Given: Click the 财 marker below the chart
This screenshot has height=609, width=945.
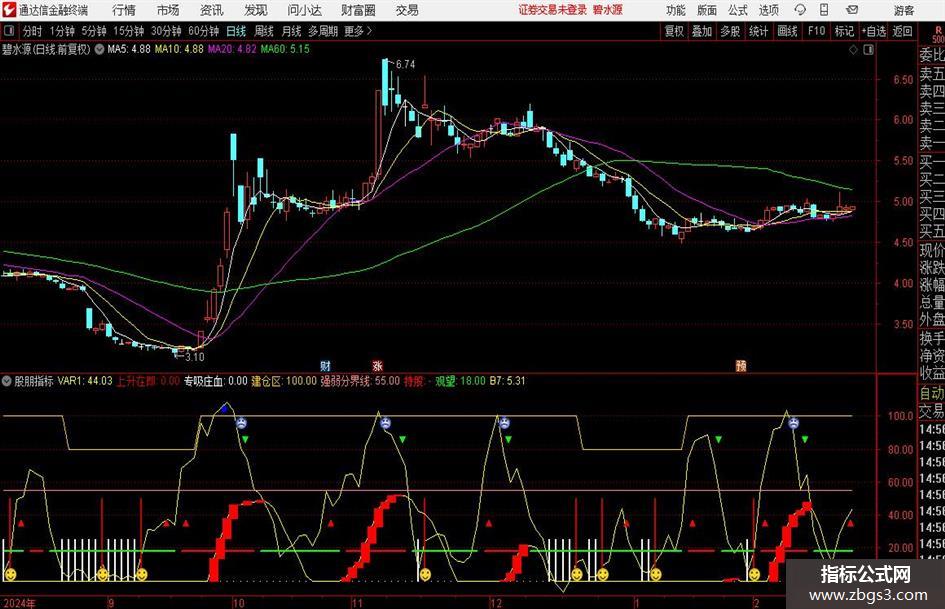Looking at the screenshot, I should click(x=325, y=365).
